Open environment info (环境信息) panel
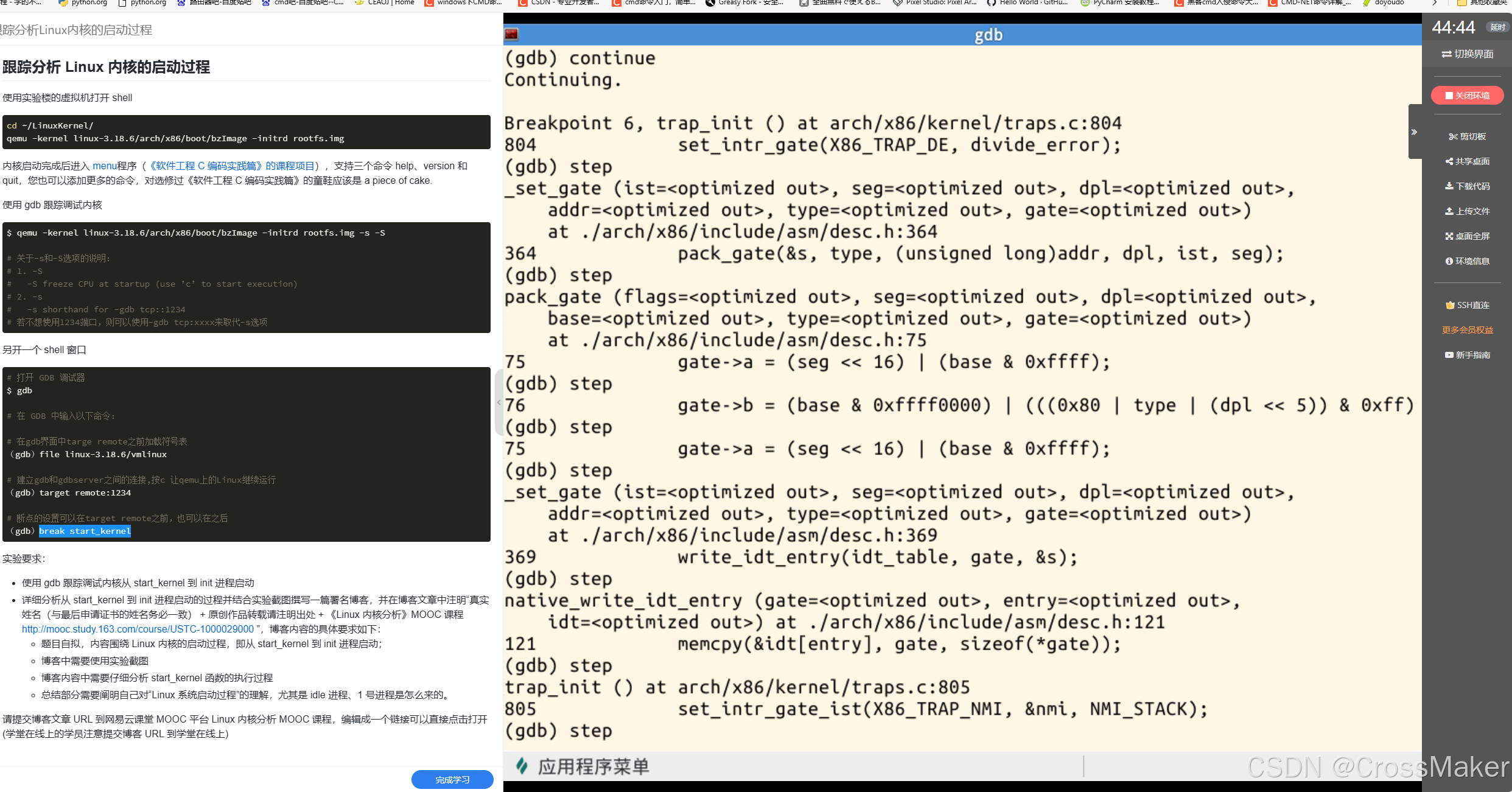Image resolution: width=1512 pixels, height=792 pixels. click(x=1467, y=261)
